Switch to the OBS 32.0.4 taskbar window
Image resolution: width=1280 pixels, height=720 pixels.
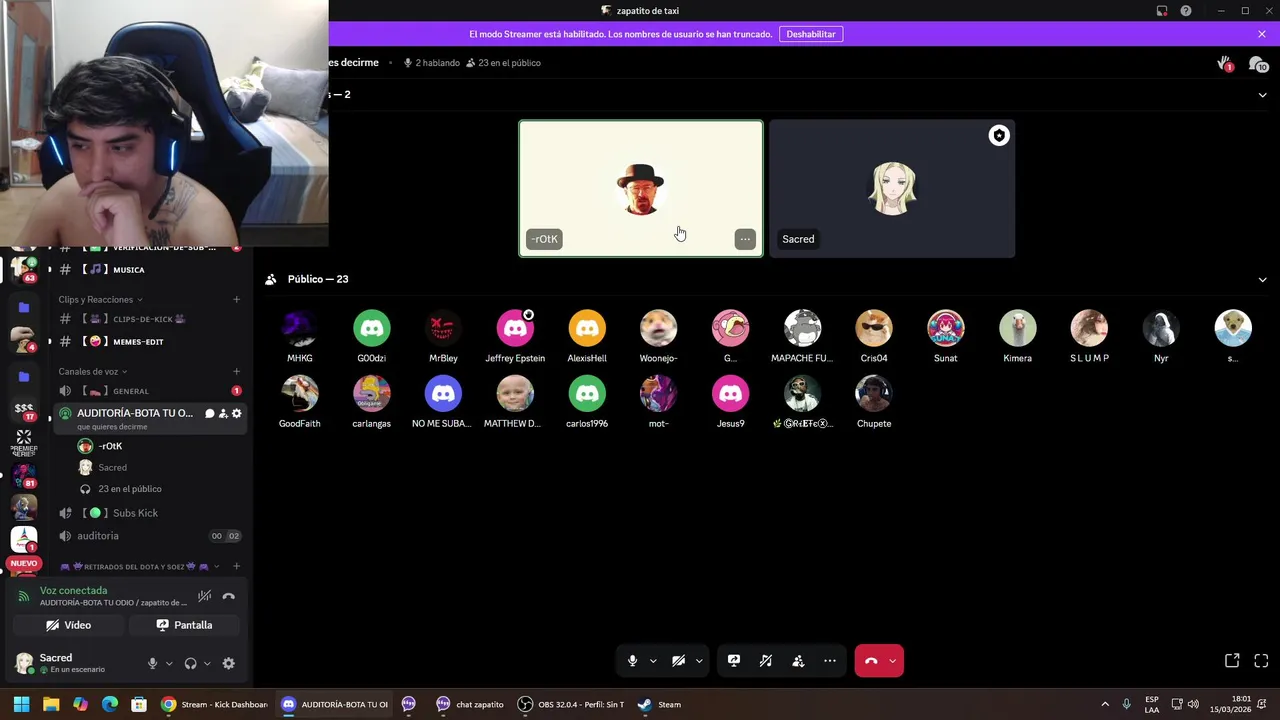(x=571, y=705)
